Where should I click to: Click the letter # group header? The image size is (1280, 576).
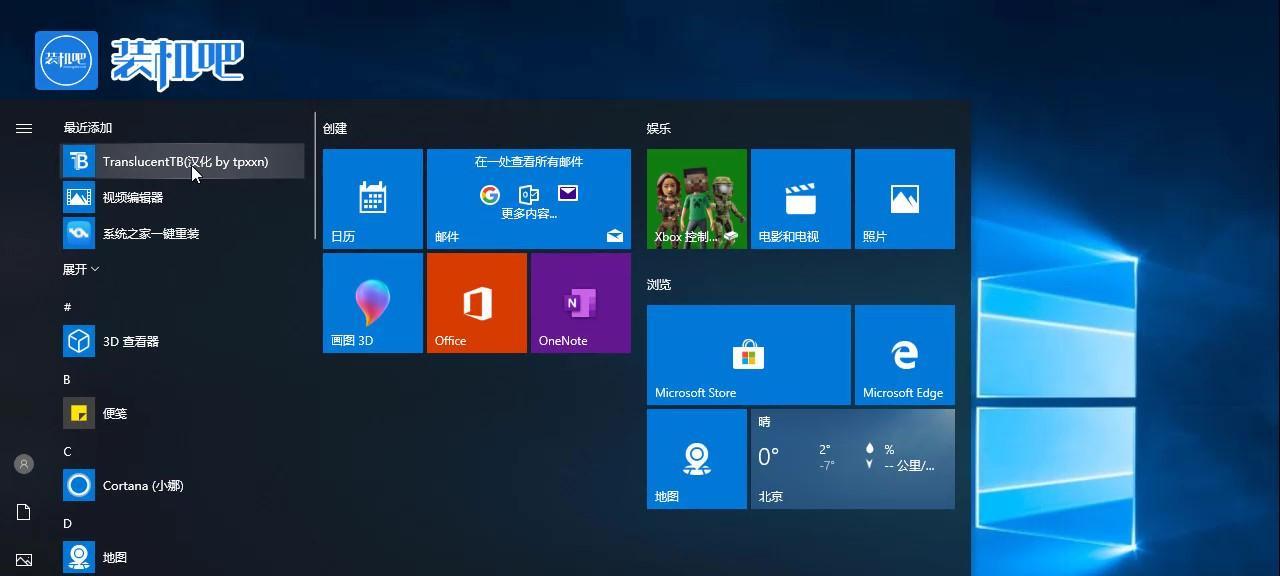(67, 307)
